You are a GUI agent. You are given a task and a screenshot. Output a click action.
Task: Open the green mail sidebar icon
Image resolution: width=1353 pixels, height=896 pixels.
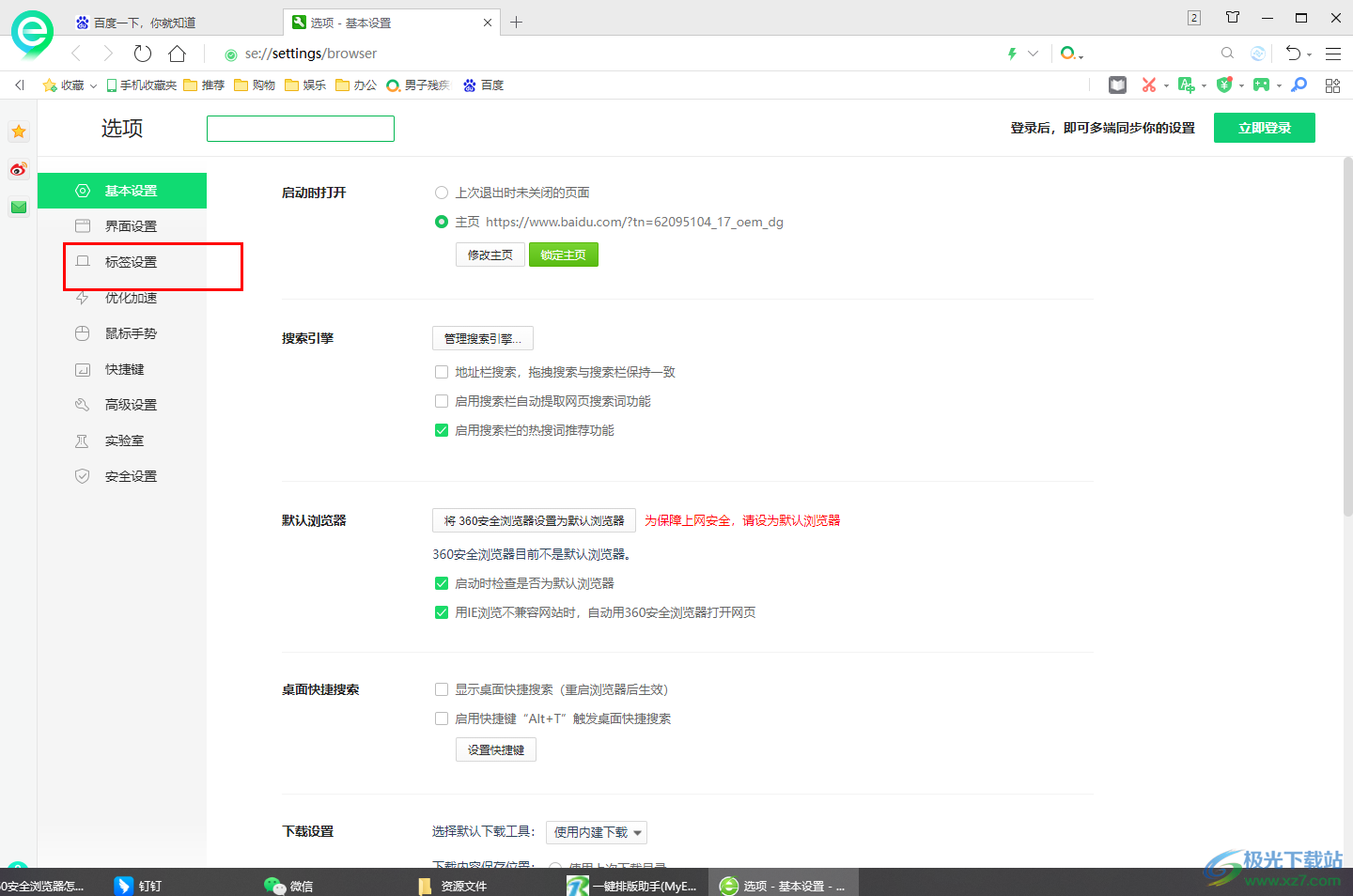pos(19,207)
